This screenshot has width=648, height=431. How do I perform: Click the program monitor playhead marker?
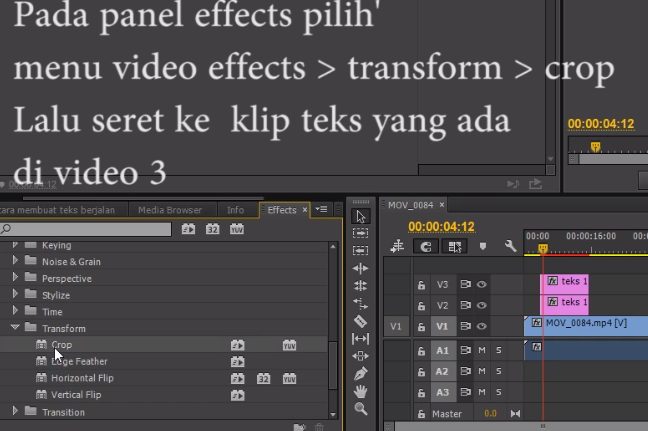[x=596, y=147]
